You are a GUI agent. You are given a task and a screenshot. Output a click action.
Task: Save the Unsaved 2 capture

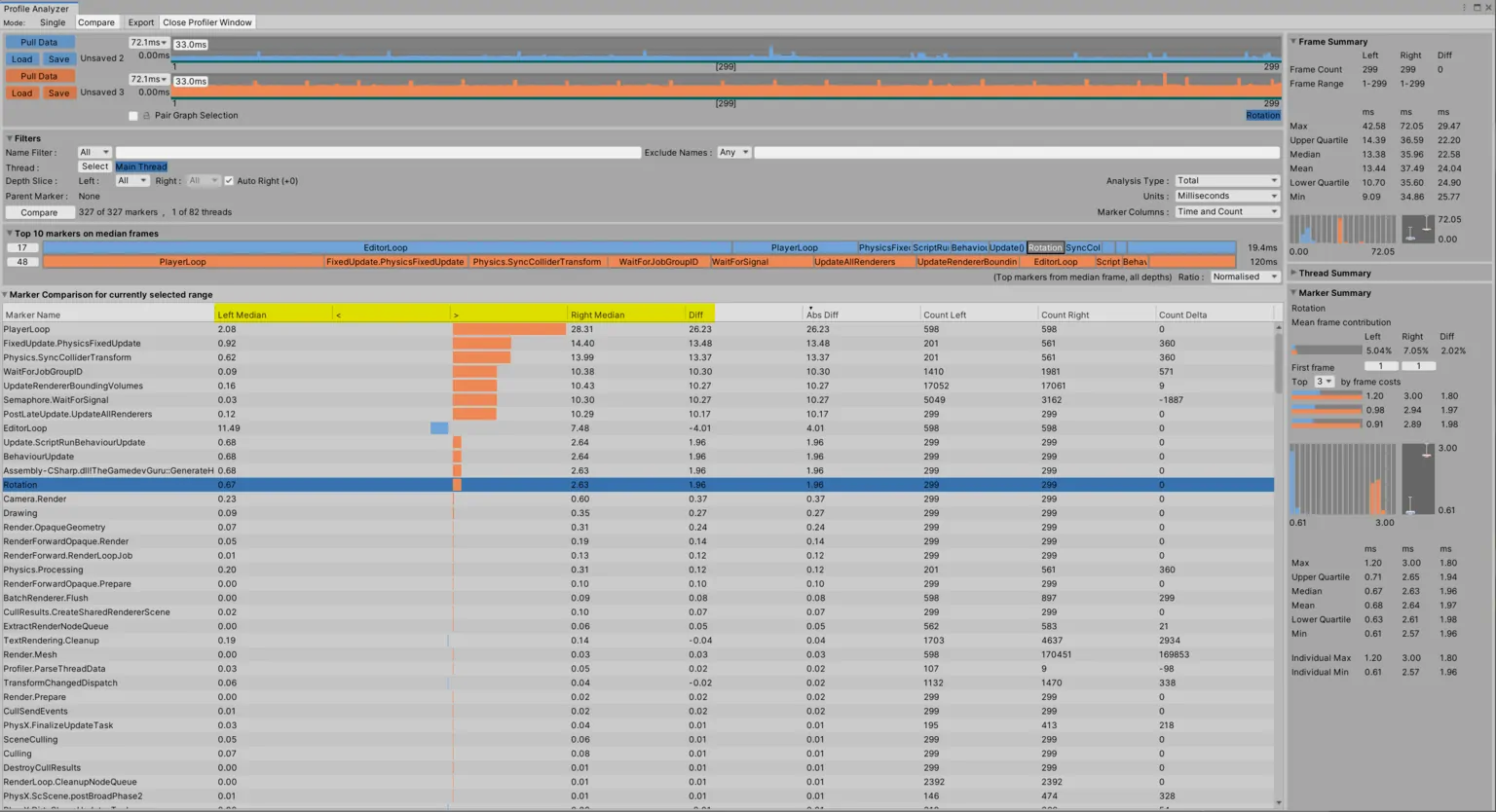58,58
